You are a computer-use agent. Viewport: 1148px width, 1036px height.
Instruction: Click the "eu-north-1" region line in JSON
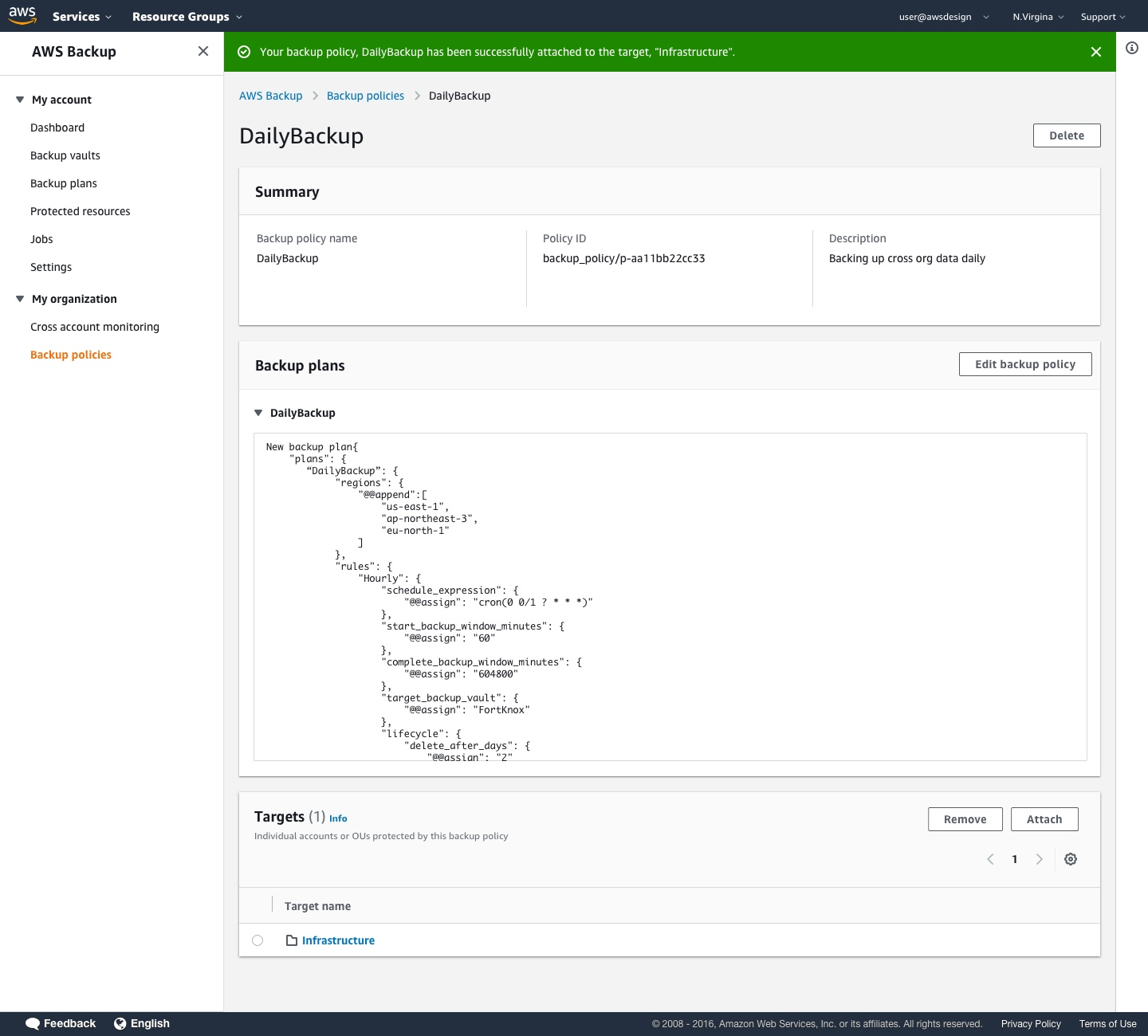point(415,531)
